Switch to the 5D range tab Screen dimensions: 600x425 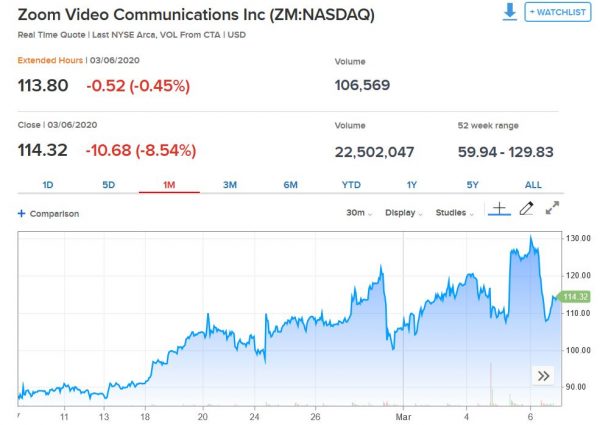(109, 185)
